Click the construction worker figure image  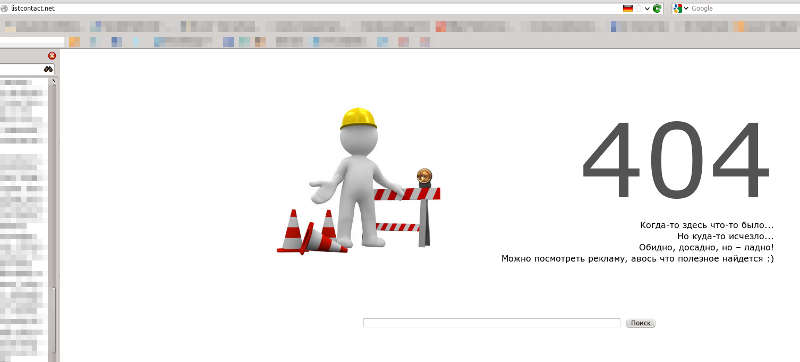tap(359, 180)
